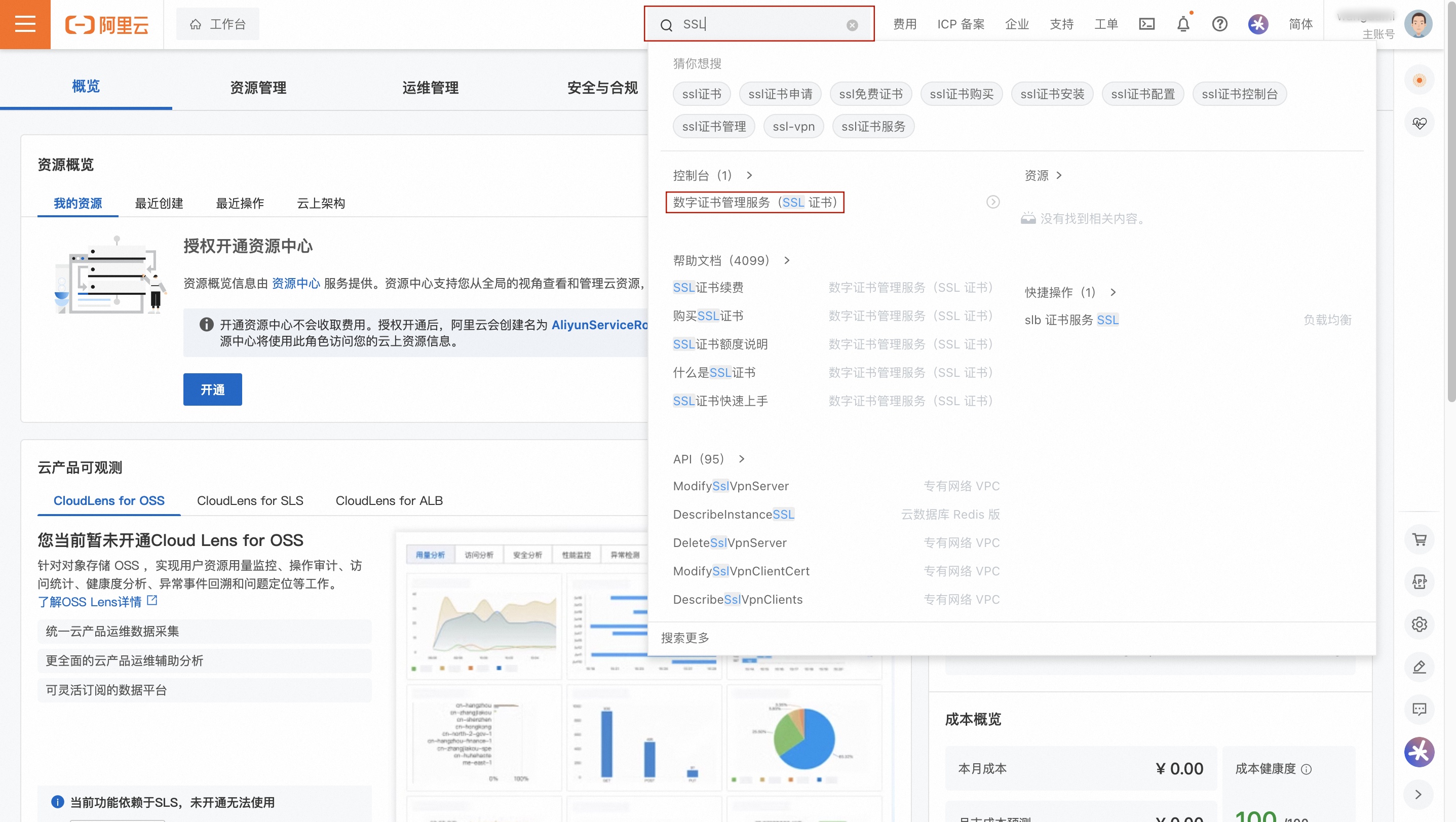Click the blue 开通 button

[x=212, y=389]
